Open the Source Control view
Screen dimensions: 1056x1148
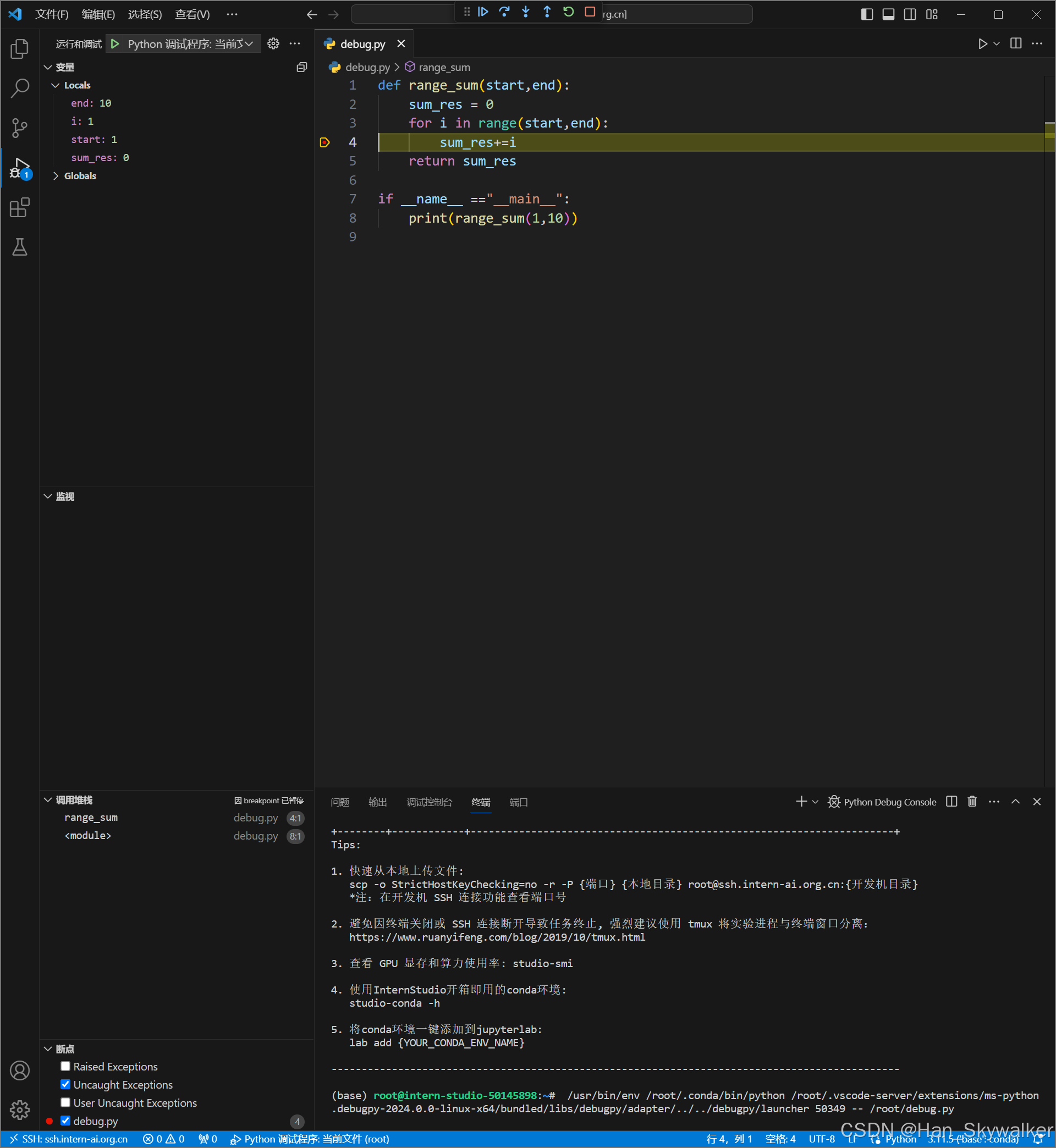click(x=19, y=128)
